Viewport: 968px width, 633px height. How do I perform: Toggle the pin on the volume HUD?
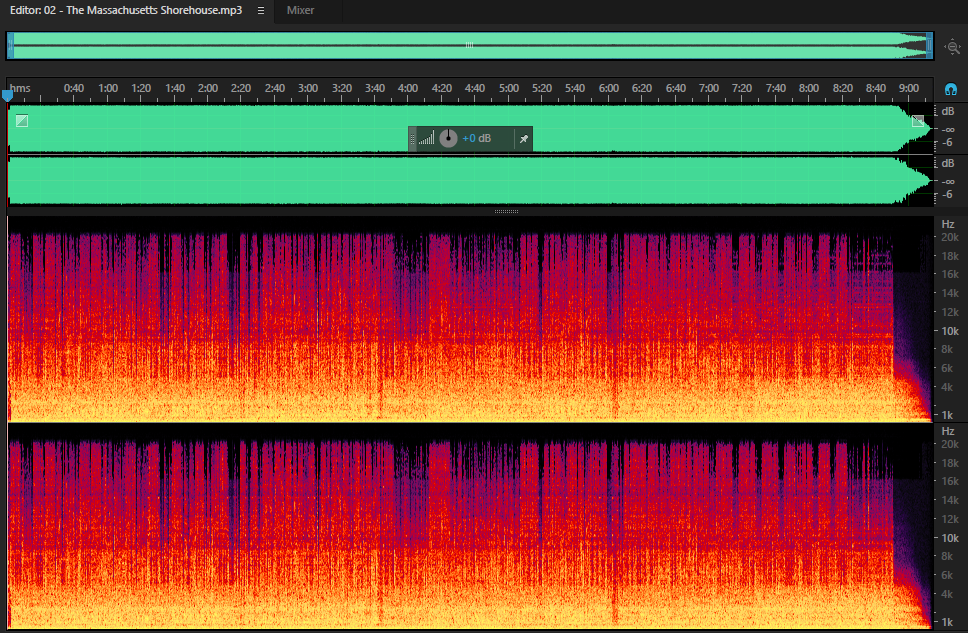(524, 139)
